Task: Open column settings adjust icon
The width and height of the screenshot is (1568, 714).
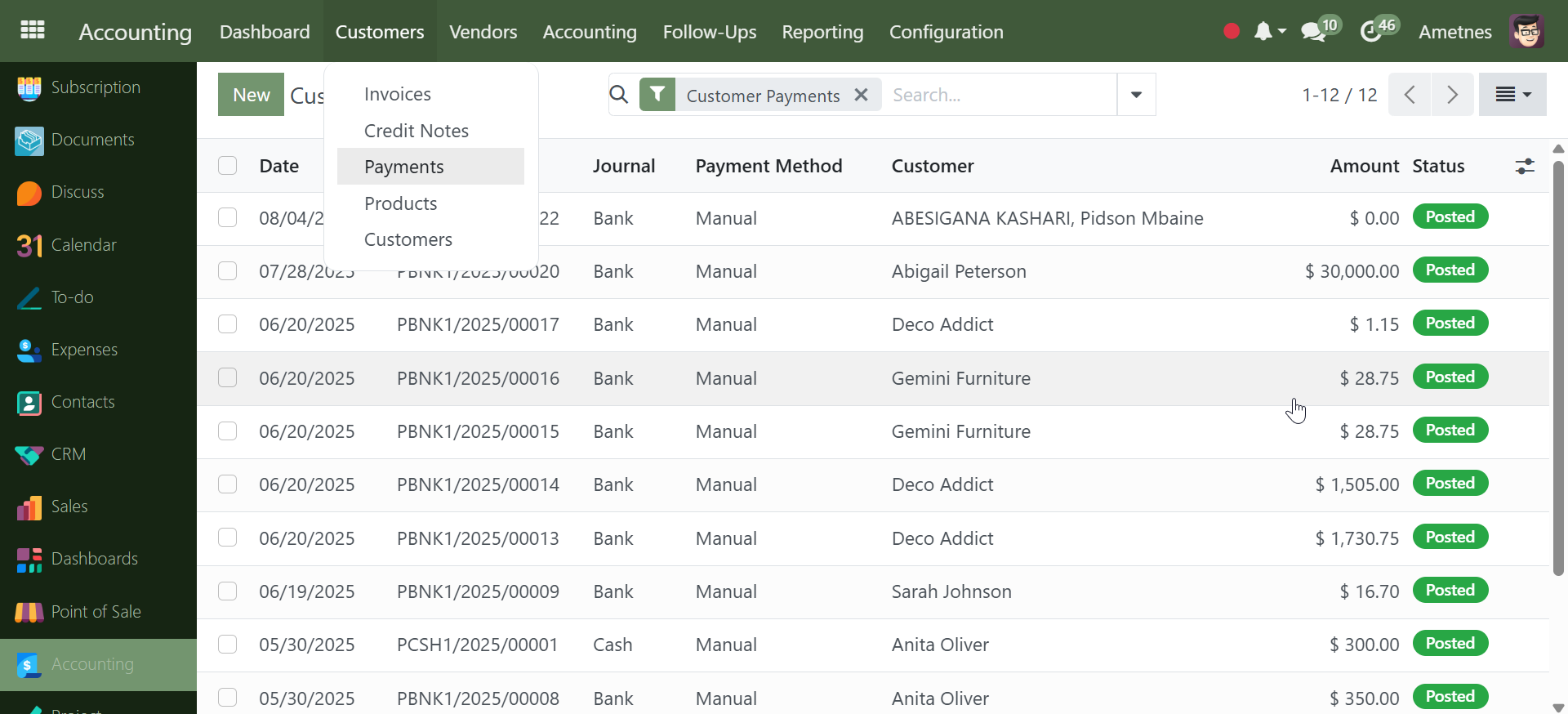Action: [x=1524, y=167]
